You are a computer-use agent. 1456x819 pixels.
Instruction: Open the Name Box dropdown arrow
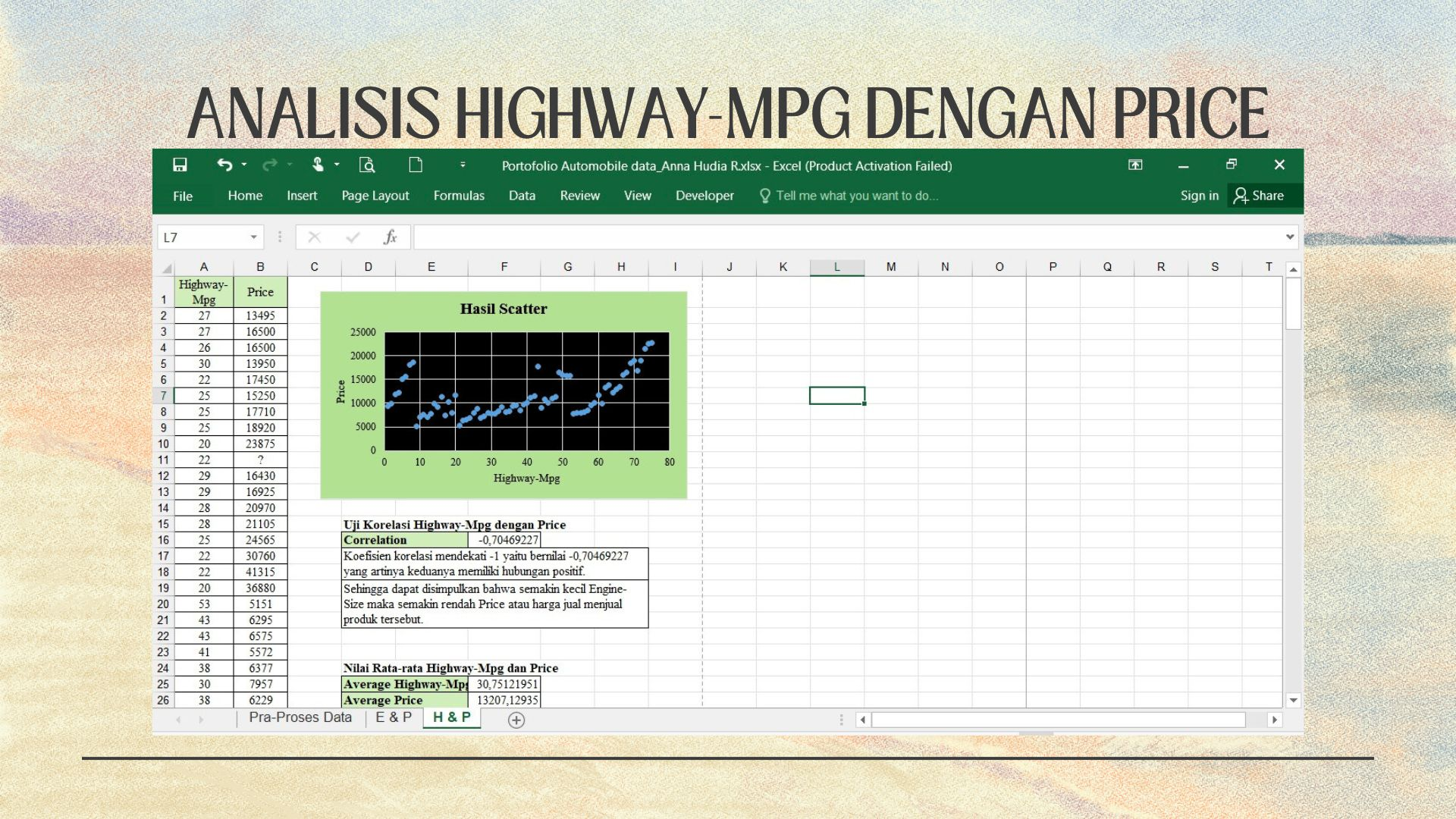tap(254, 237)
